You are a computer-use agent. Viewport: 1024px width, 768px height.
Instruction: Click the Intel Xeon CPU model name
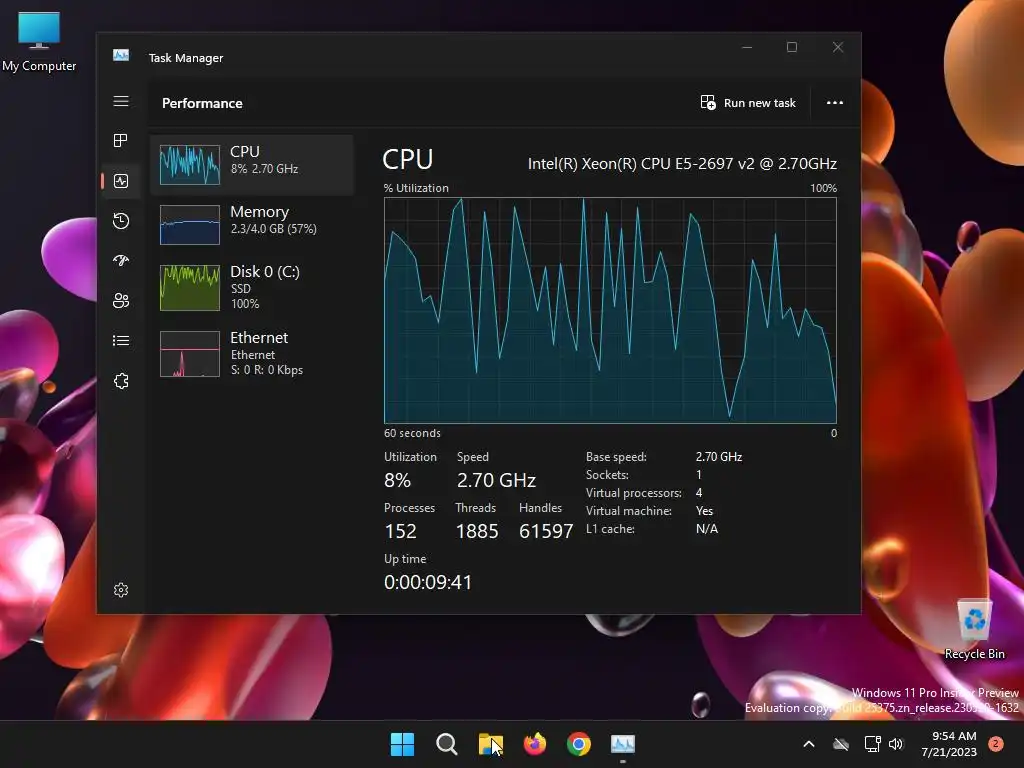682,163
